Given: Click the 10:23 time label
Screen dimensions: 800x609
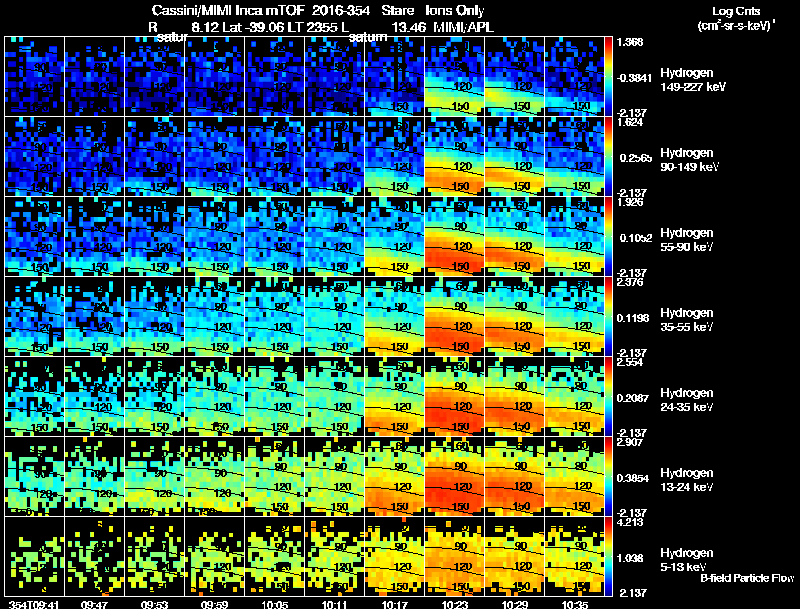Looking at the screenshot, I should click(454, 605).
